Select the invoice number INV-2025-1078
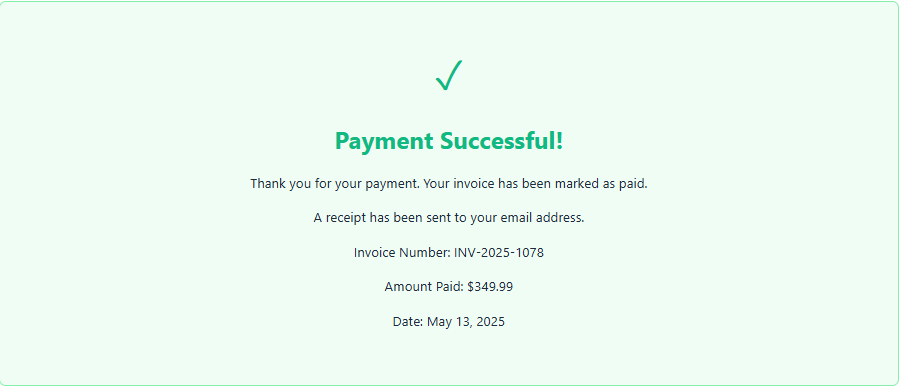 (x=499, y=253)
